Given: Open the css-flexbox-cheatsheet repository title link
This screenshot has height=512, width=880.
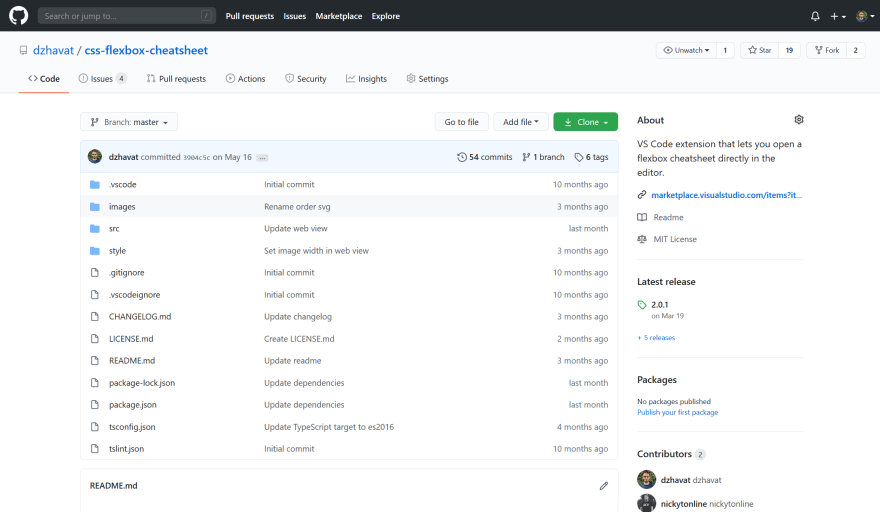Looking at the screenshot, I should click(x=146, y=50).
